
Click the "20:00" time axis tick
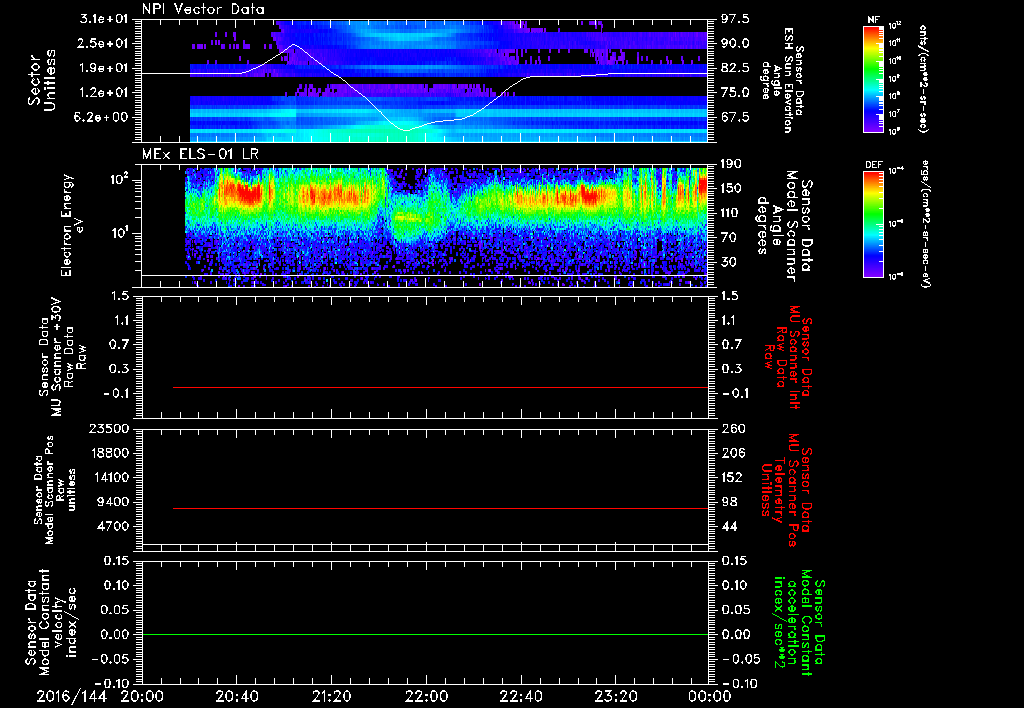point(142,696)
